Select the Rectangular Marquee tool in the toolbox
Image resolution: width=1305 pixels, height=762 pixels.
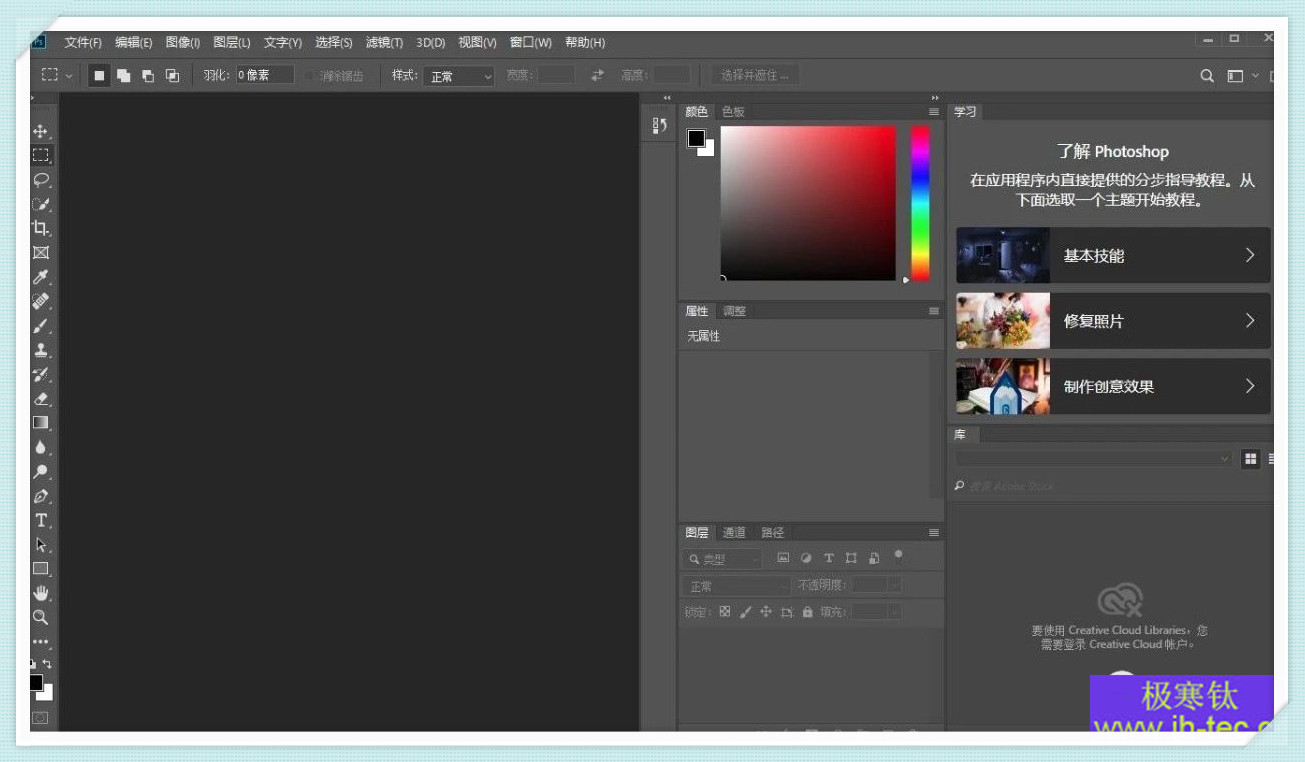[41, 155]
